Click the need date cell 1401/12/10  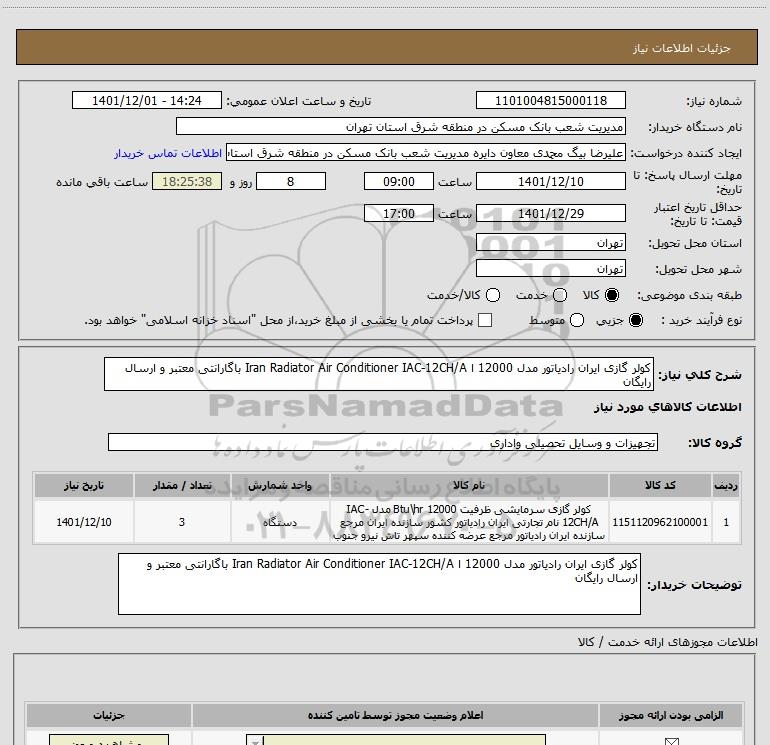83,522
